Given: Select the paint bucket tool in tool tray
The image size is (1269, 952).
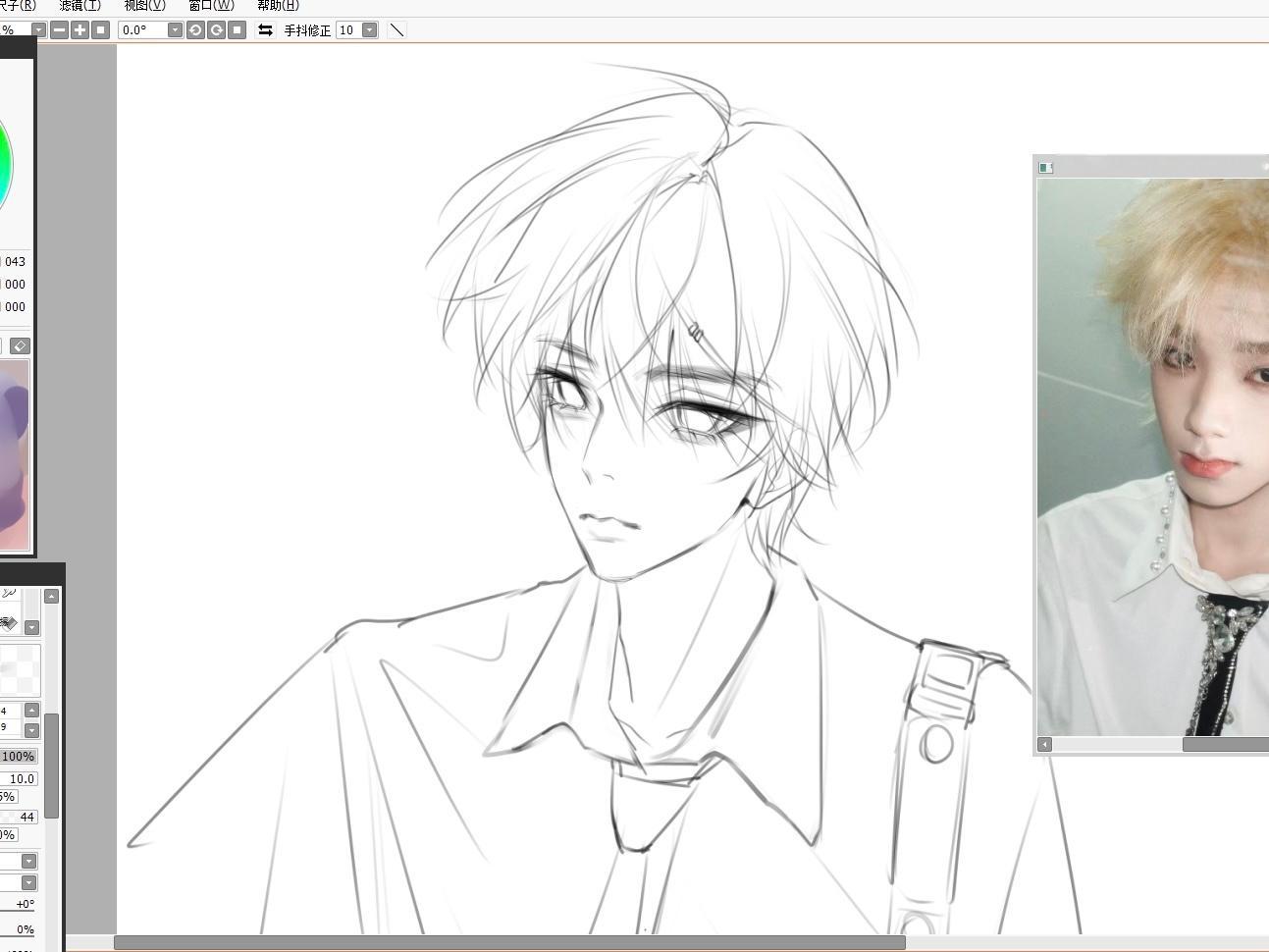Looking at the screenshot, I should (9, 623).
